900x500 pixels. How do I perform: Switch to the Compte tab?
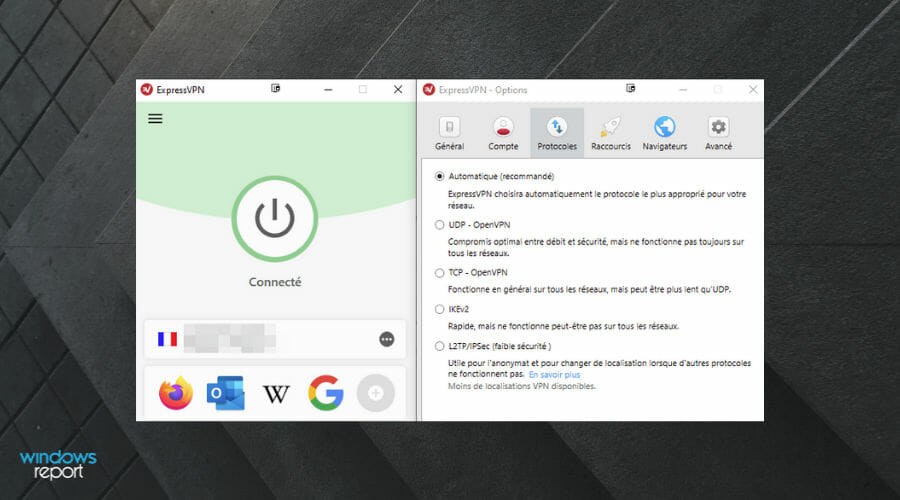503,133
